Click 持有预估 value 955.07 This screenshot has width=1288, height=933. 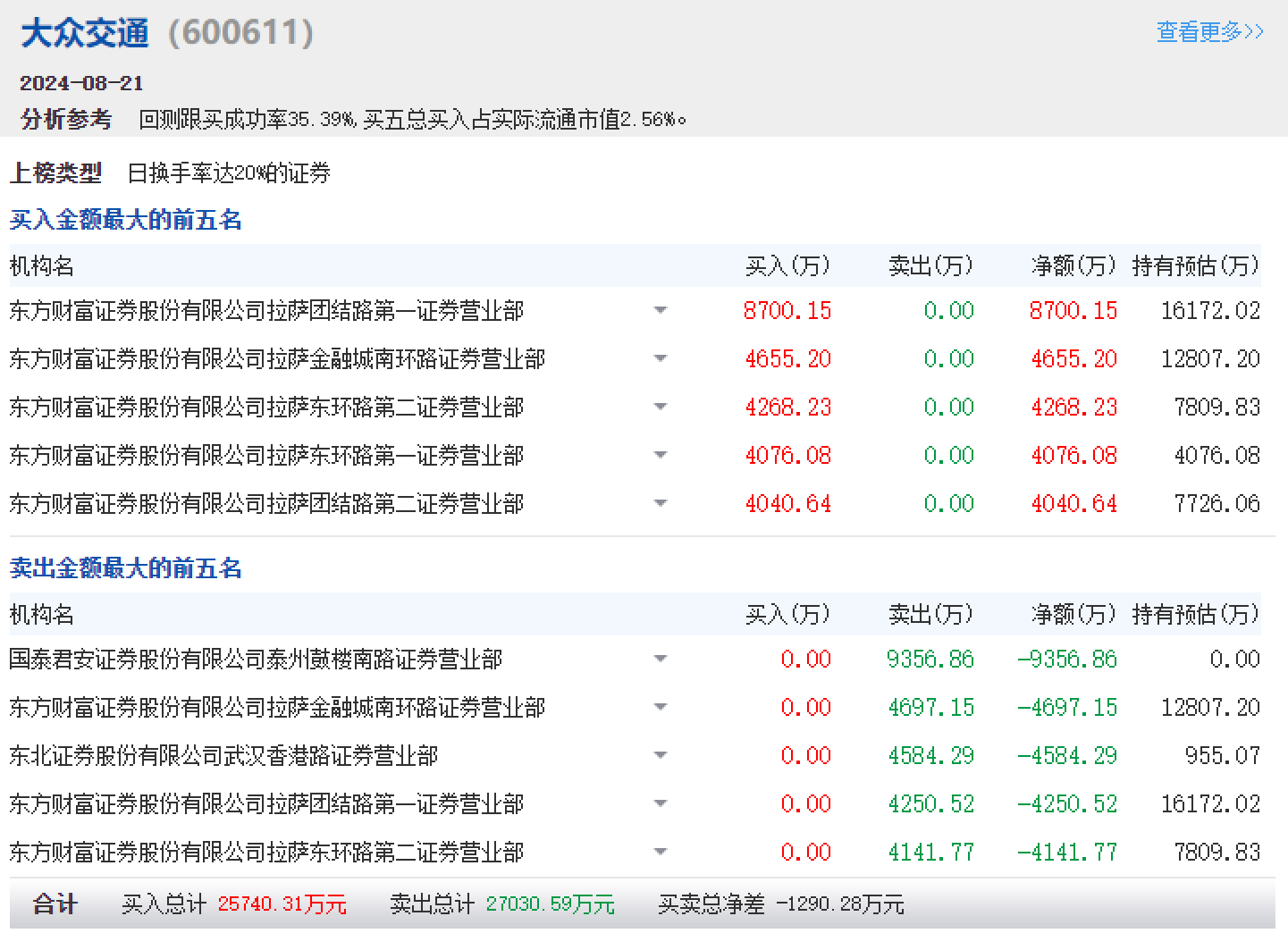pyautogui.click(x=1223, y=756)
